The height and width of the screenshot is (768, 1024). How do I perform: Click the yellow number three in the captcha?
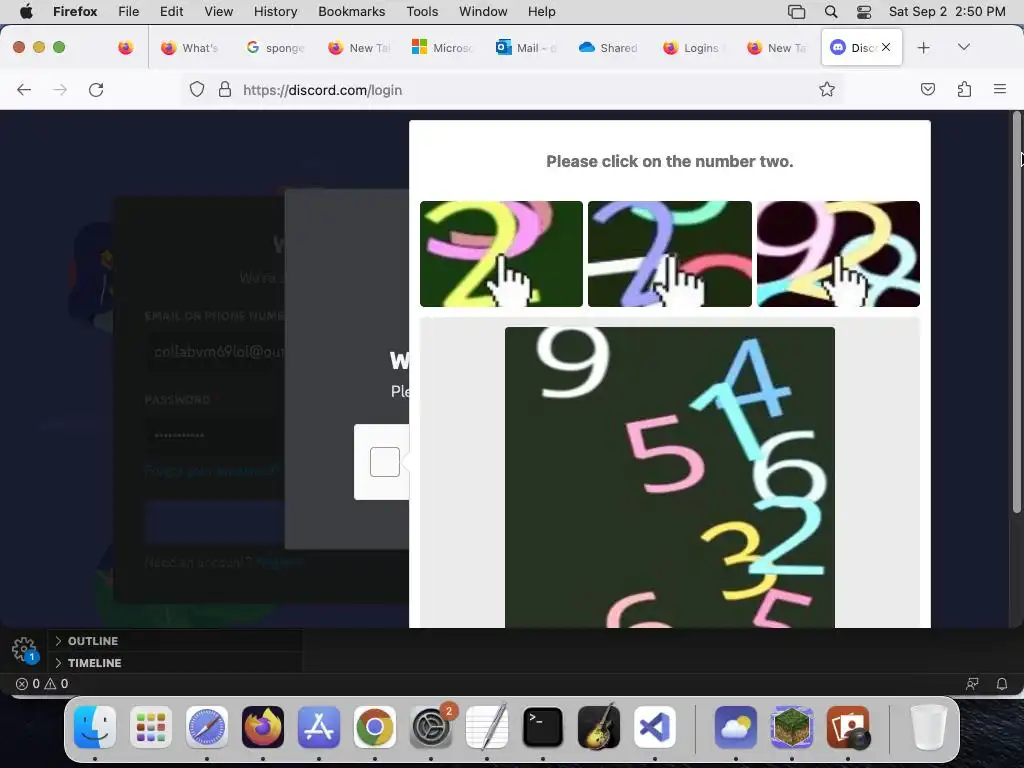point(738,560)
